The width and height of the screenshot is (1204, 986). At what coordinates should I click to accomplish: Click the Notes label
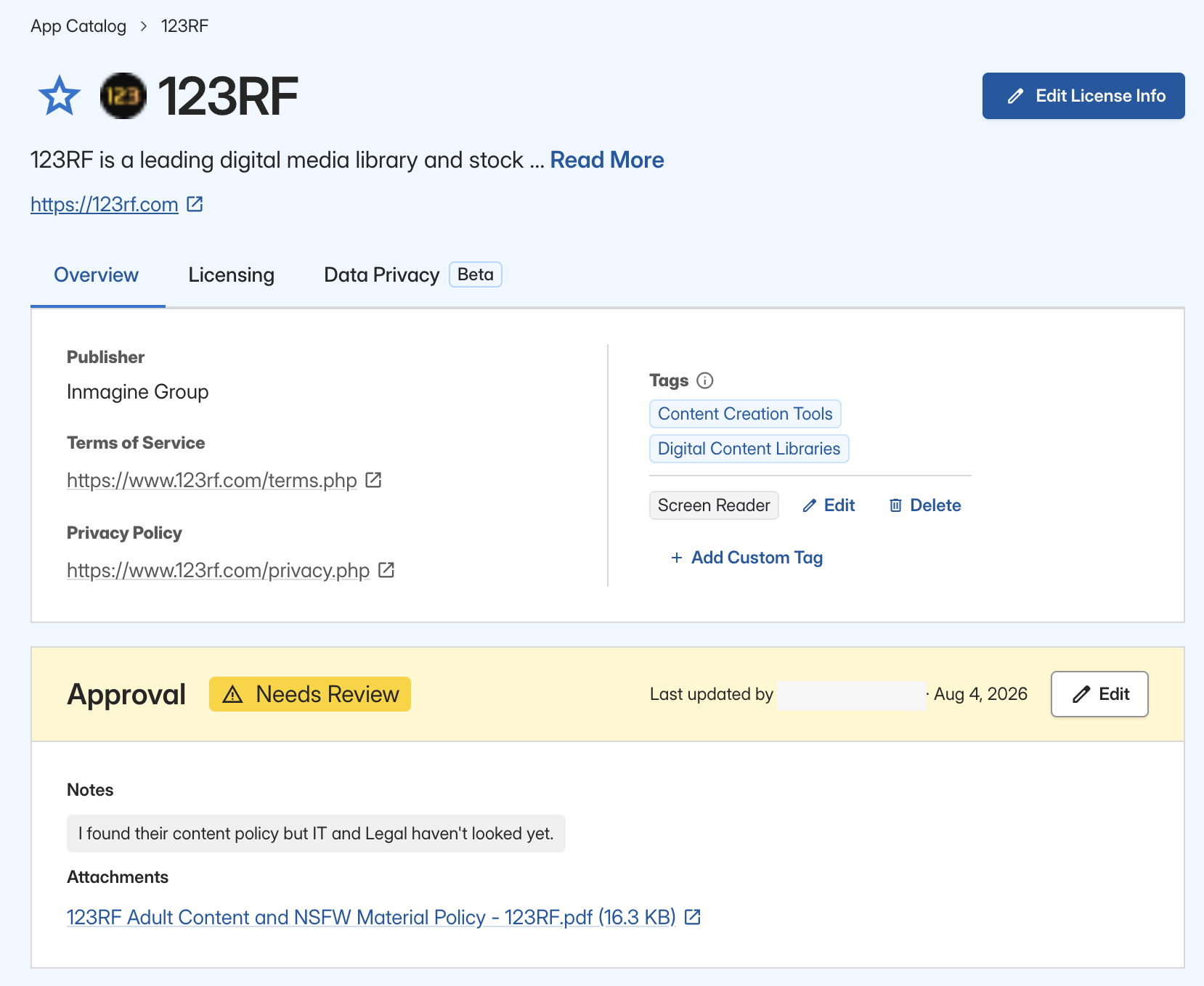pos(90,790)
